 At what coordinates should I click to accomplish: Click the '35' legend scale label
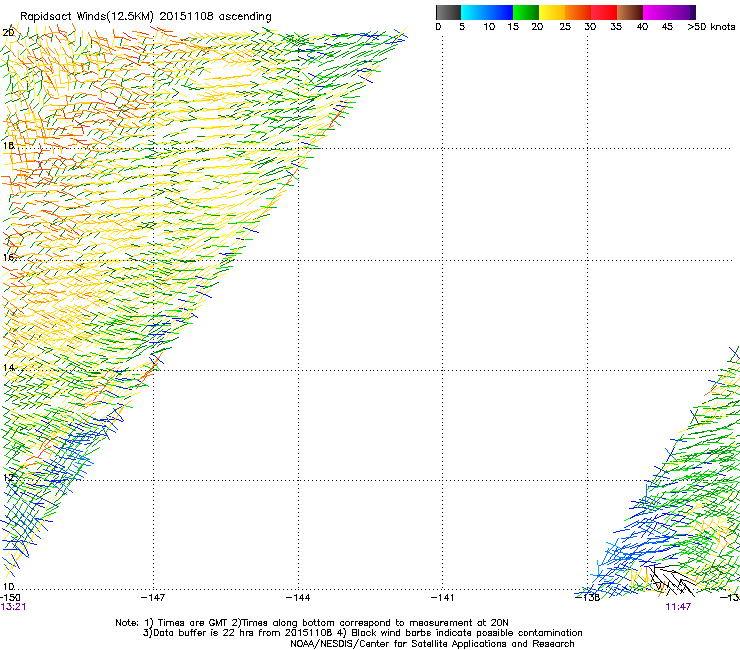(616, 27)
